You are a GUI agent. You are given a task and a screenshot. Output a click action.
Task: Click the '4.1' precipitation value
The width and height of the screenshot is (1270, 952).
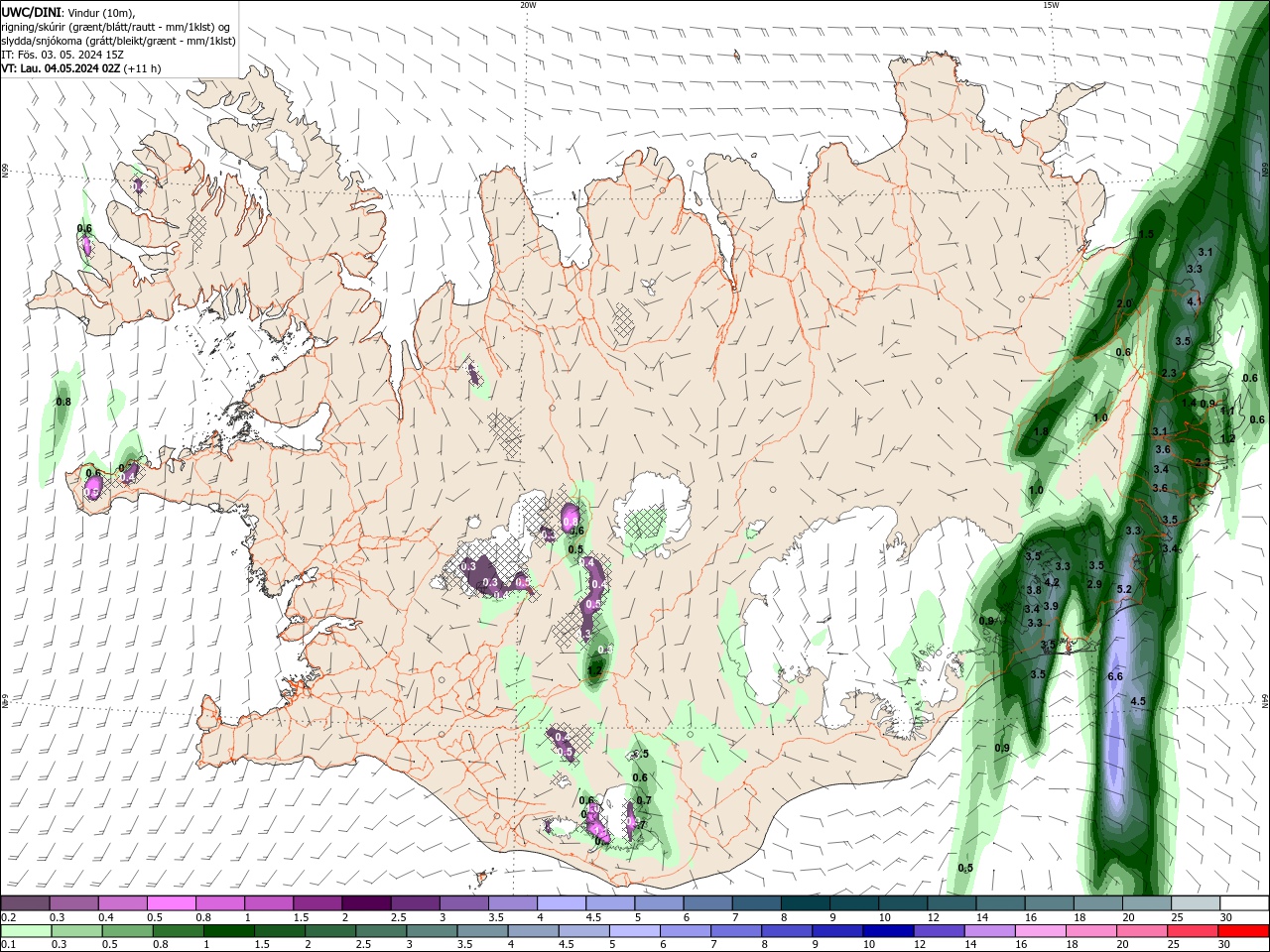(x=1195, y=301)
